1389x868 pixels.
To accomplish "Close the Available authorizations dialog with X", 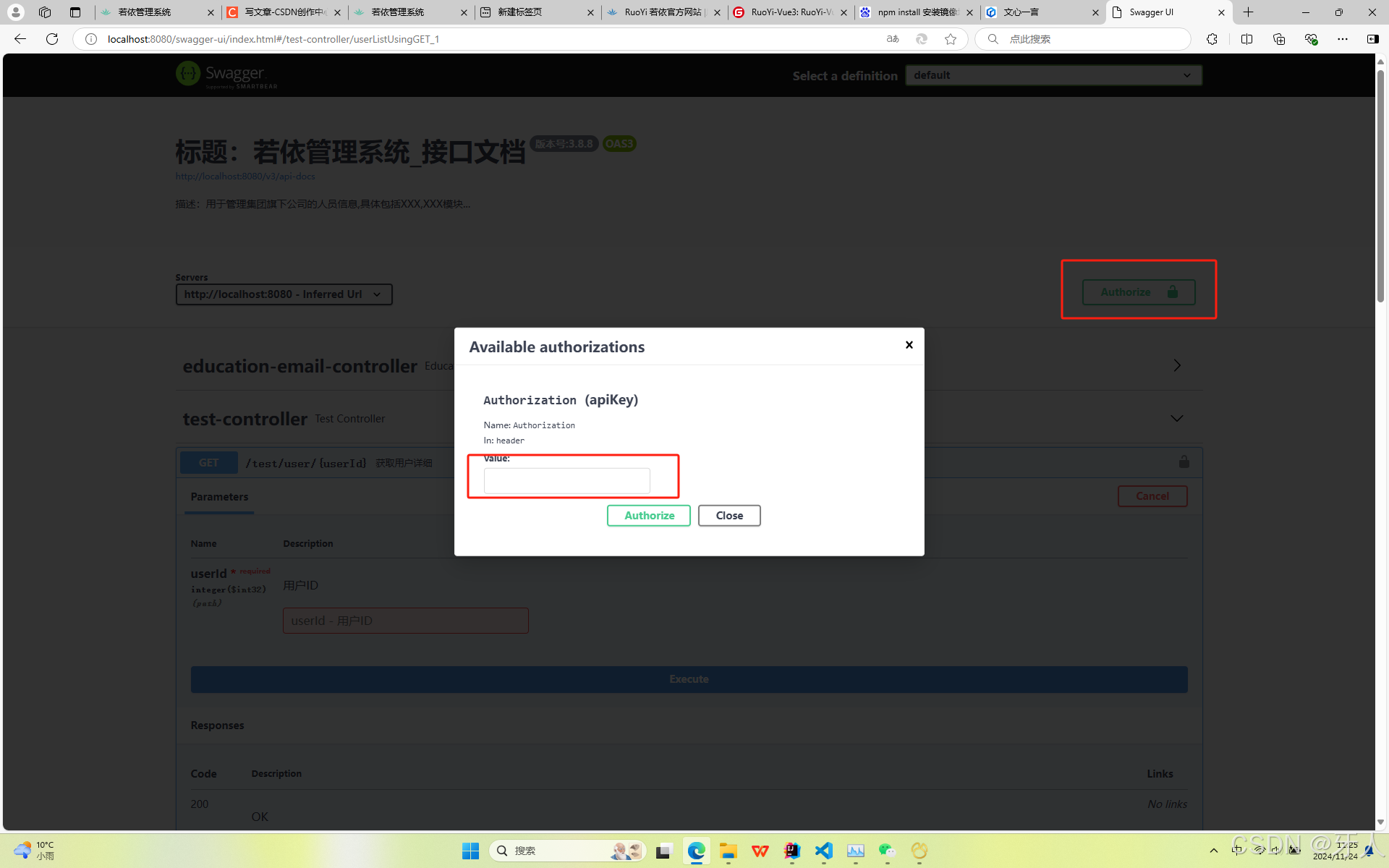I will pyautogui.click(x=909, y=345).
